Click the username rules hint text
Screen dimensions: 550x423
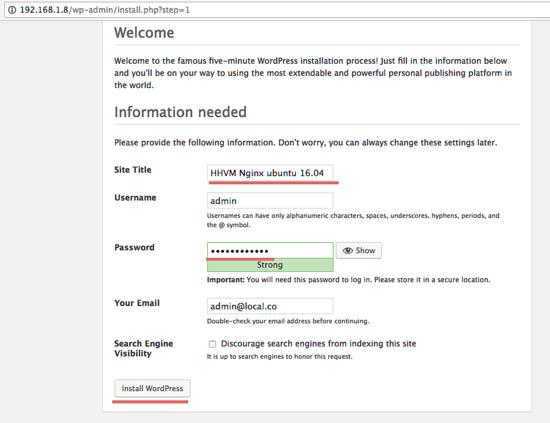pyautogui.click(x=353, y=220)
